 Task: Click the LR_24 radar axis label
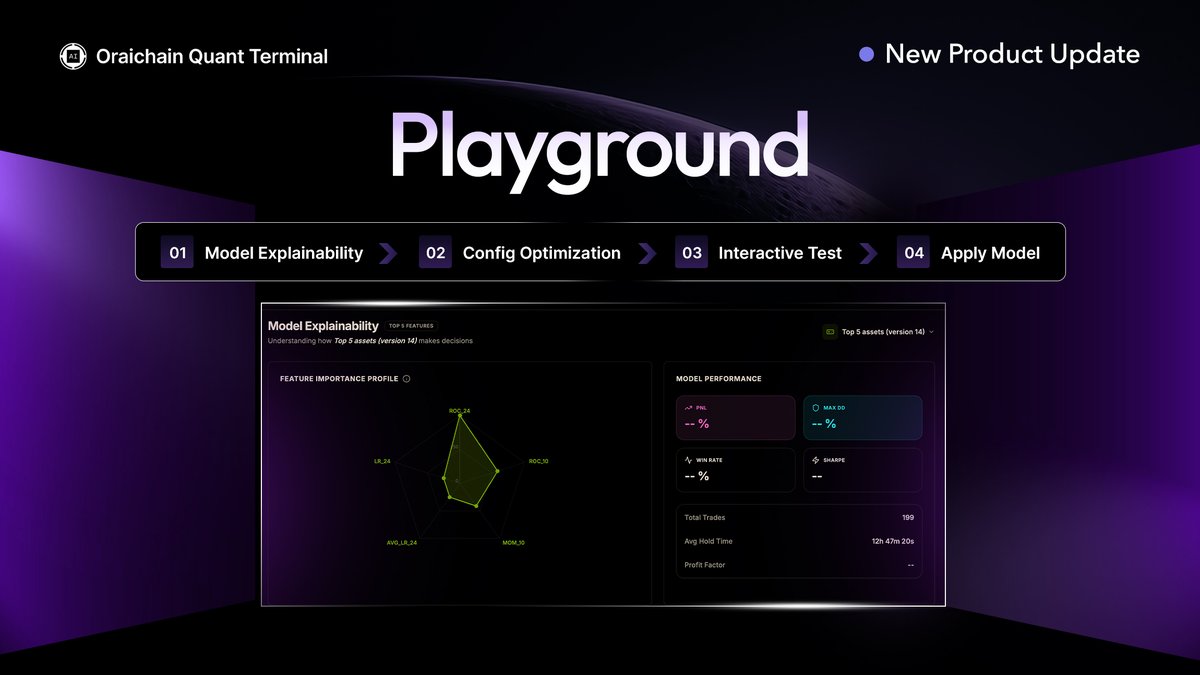point(382,461)
